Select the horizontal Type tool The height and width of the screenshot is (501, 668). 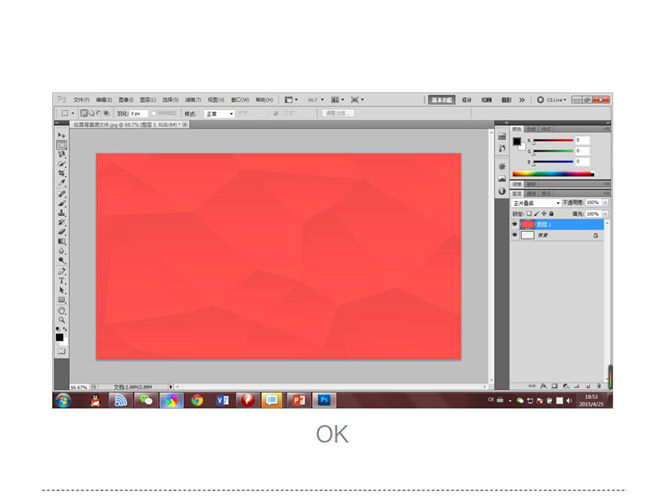pos(61,281)
